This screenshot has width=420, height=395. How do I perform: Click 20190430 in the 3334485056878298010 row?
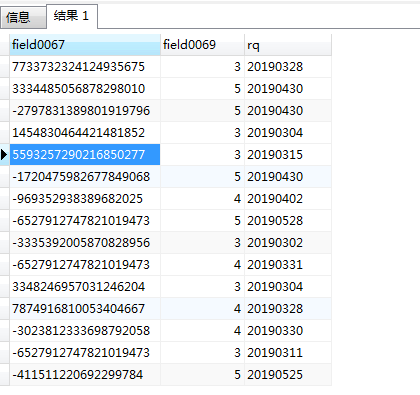click(x=288, y=89)
